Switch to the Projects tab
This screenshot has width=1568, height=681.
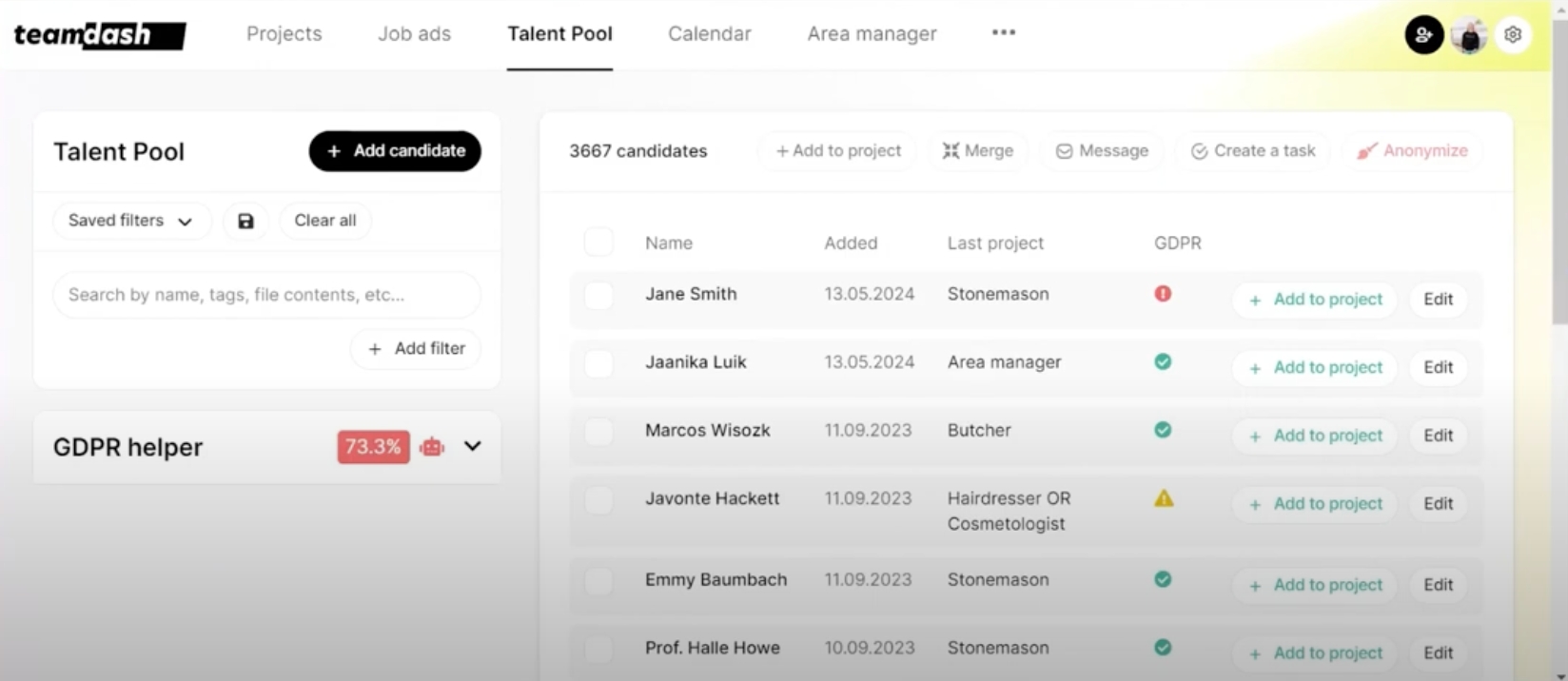pos(284,34)
